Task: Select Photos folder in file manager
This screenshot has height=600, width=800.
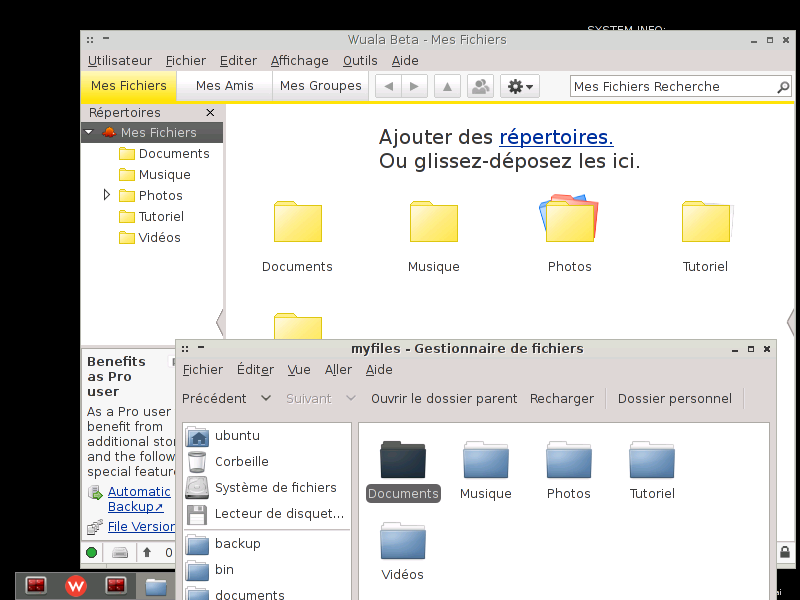Action: click(x=569, y=471)
